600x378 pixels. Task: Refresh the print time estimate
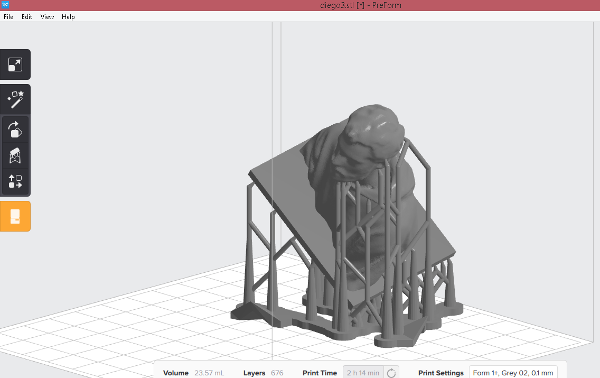coord(391,373)
